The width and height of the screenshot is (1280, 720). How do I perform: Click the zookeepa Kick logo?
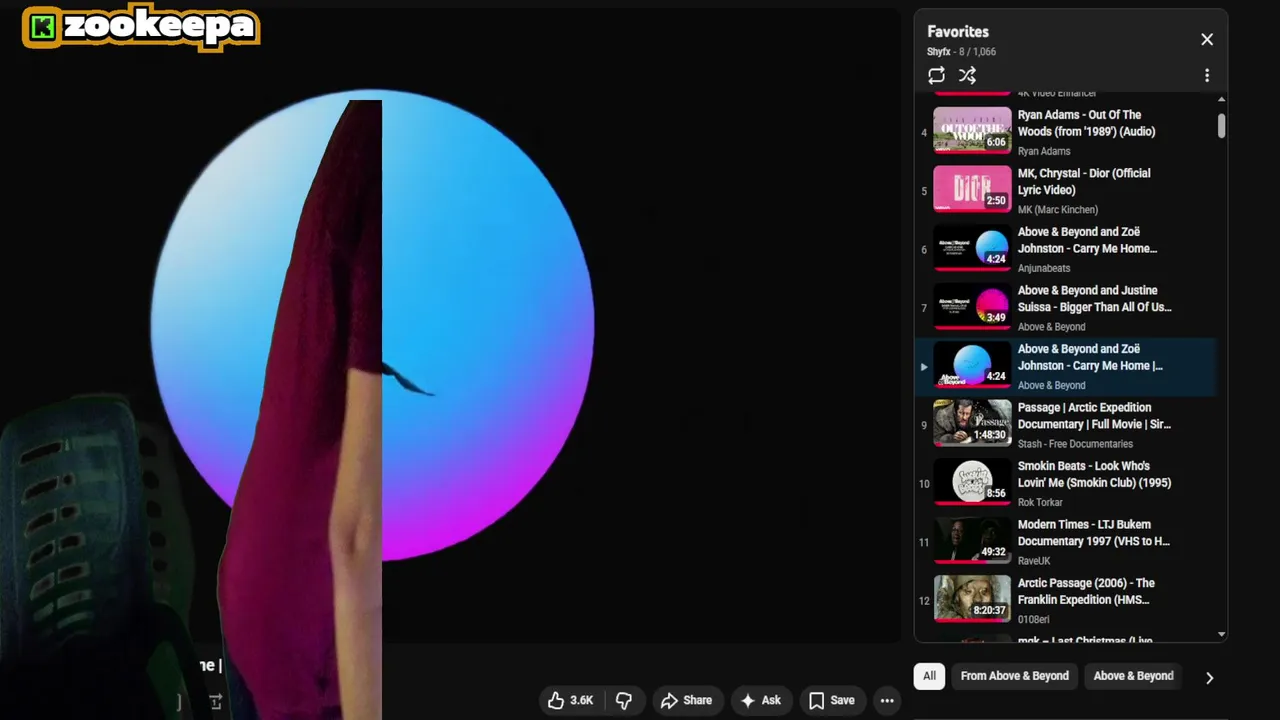tap(141, 27)
